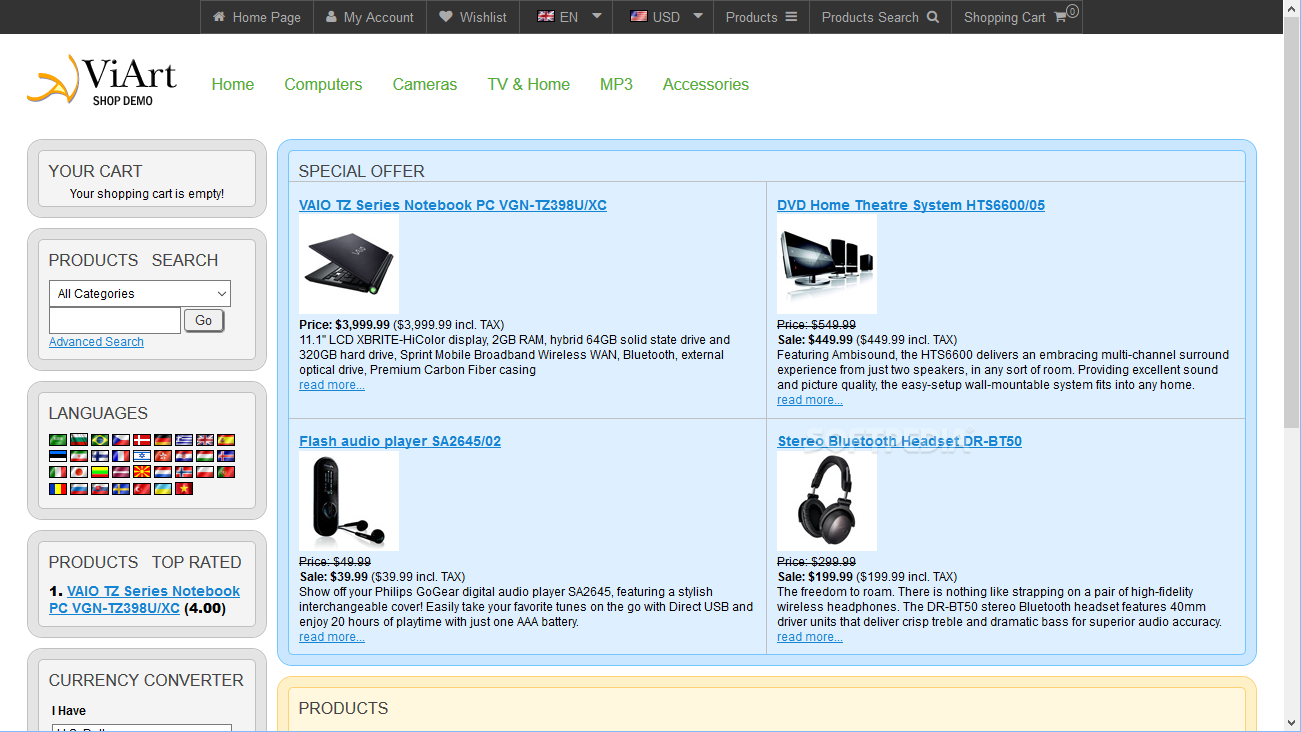Select the Norwegian flag language

tap(184, 472)
